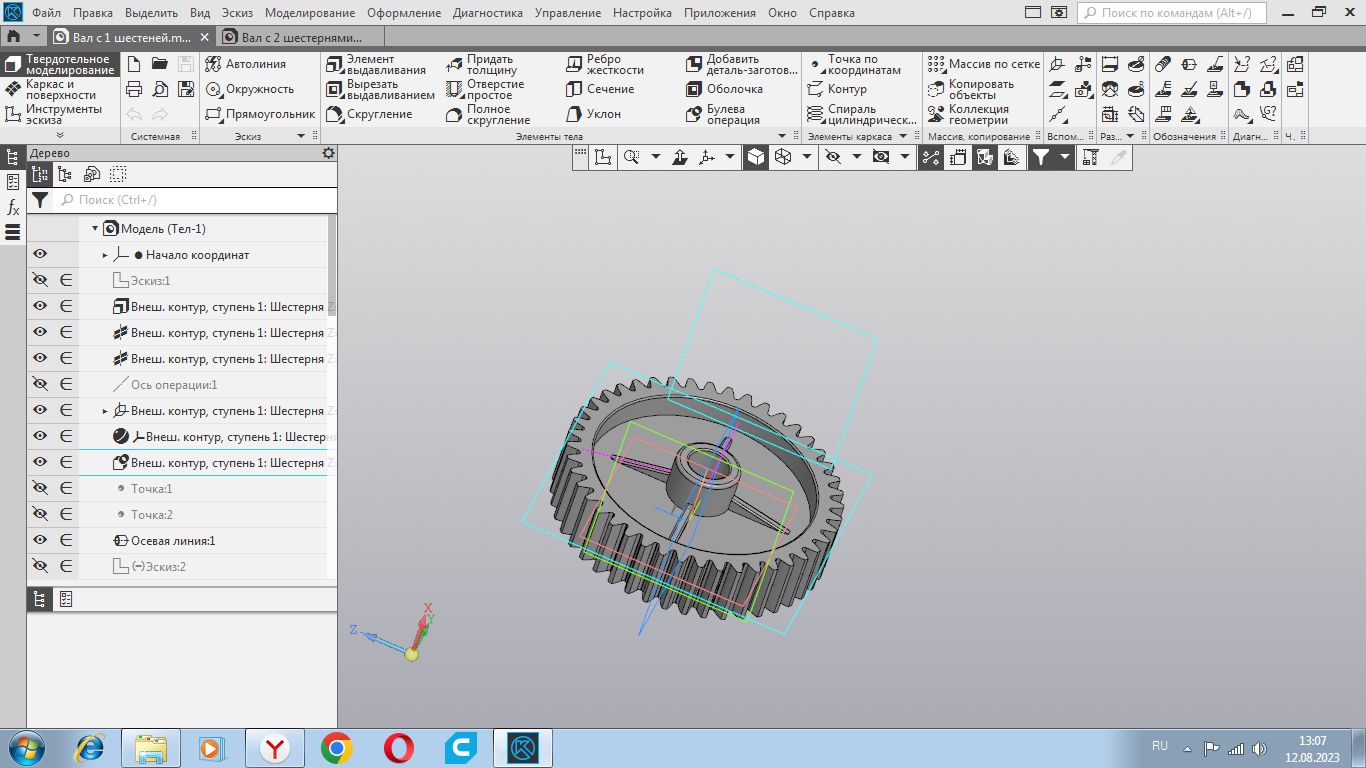Expand the Начало координат tree node

pos(105,255)
